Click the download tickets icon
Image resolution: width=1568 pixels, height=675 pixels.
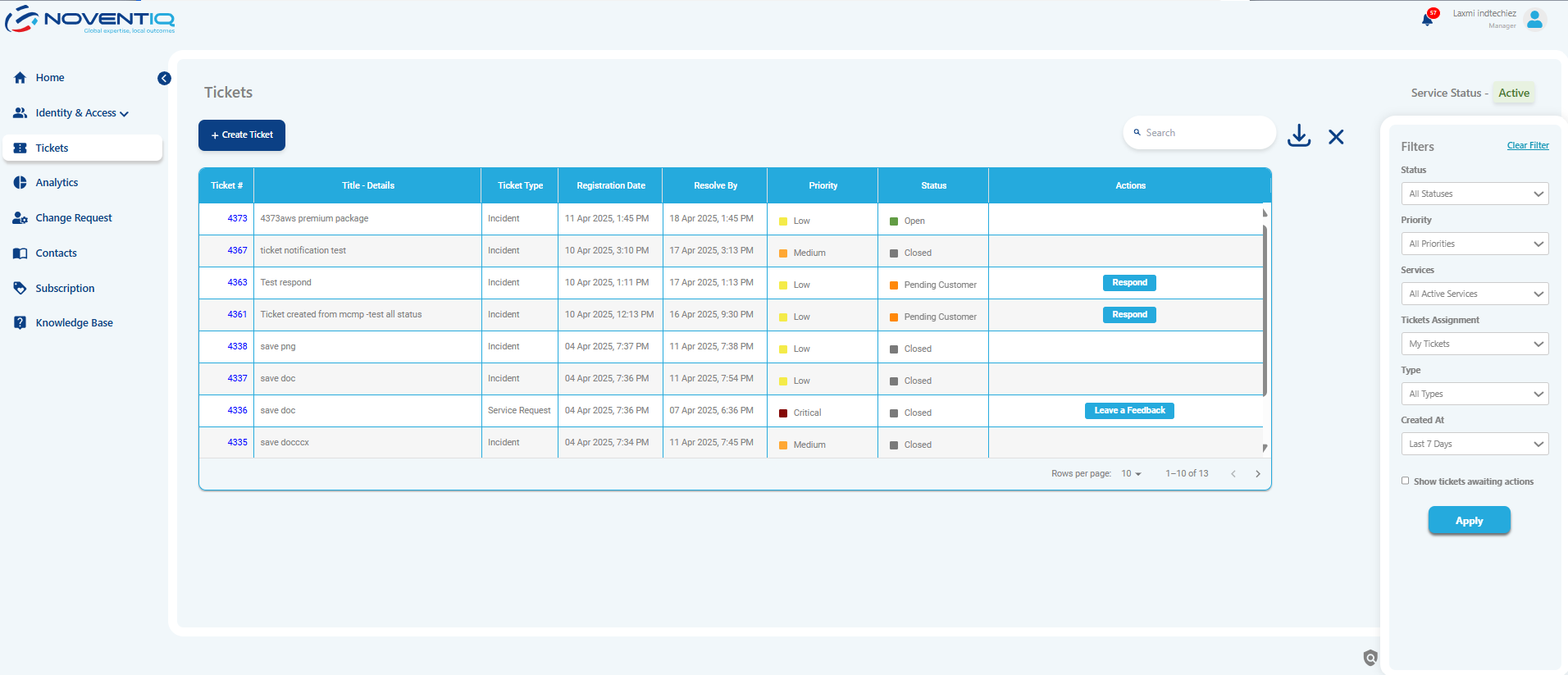(x=1299, y=135)
